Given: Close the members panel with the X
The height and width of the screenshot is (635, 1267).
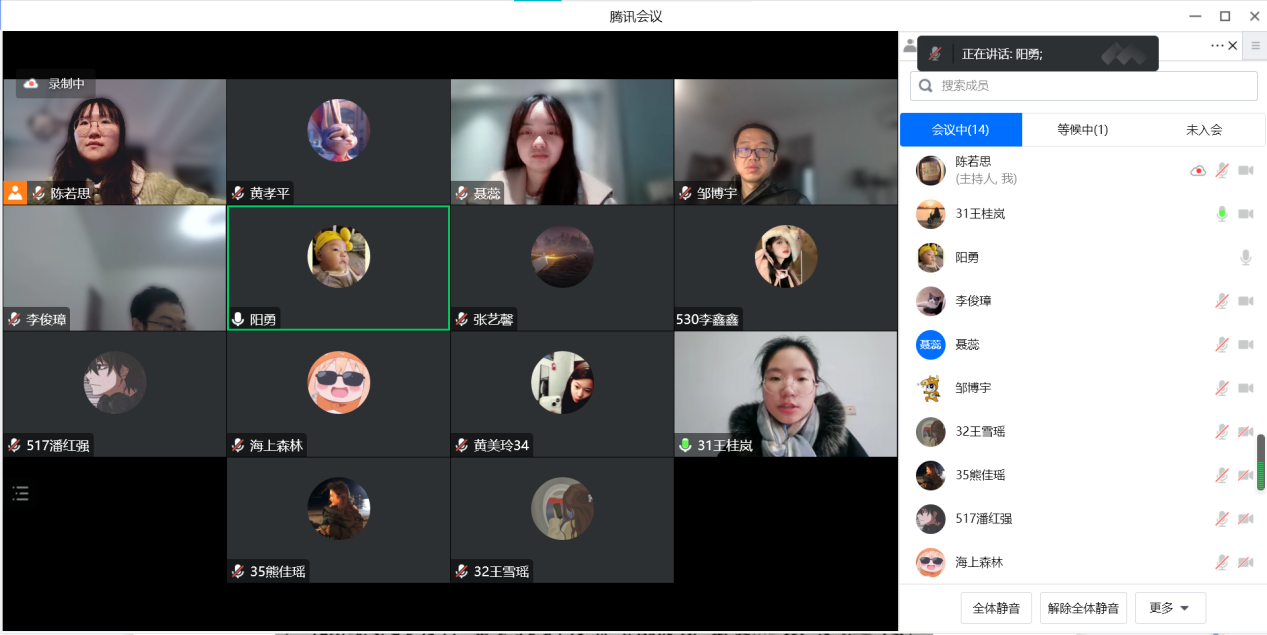Looking at the screenshot, I should point(1233,46).
